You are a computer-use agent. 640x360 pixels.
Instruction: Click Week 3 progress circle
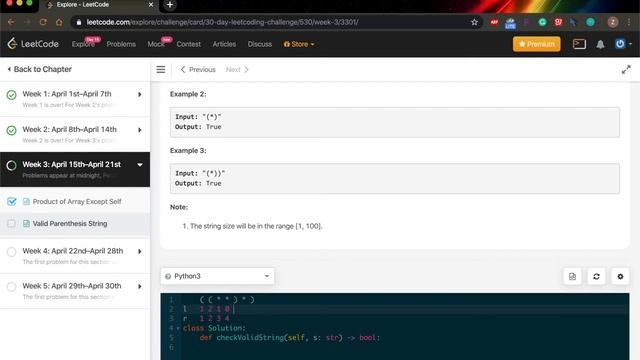(x=11, y=165)
